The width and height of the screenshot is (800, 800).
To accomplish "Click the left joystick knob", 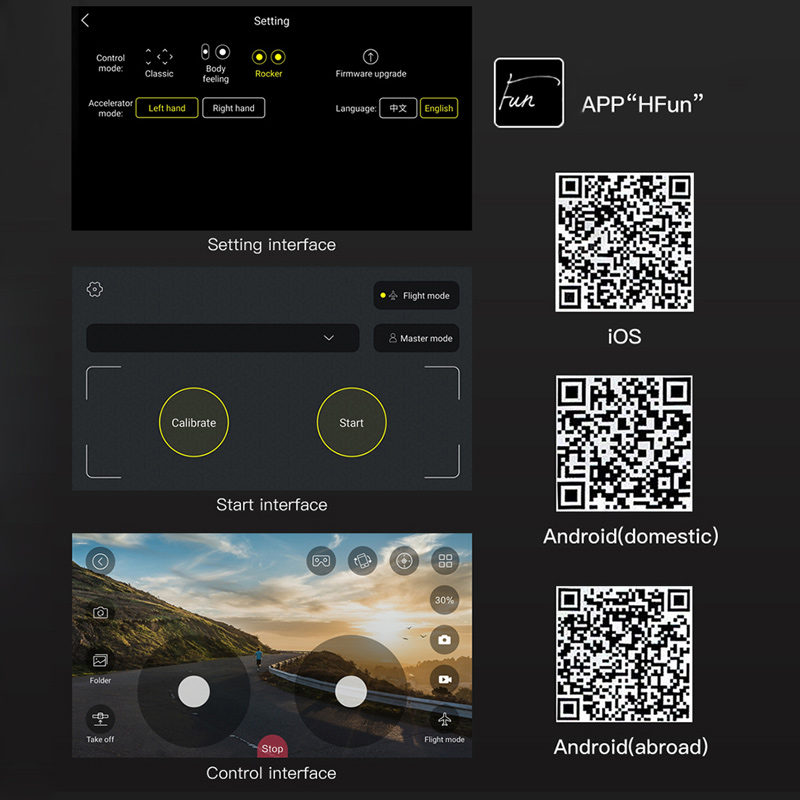I will point(194,692).
